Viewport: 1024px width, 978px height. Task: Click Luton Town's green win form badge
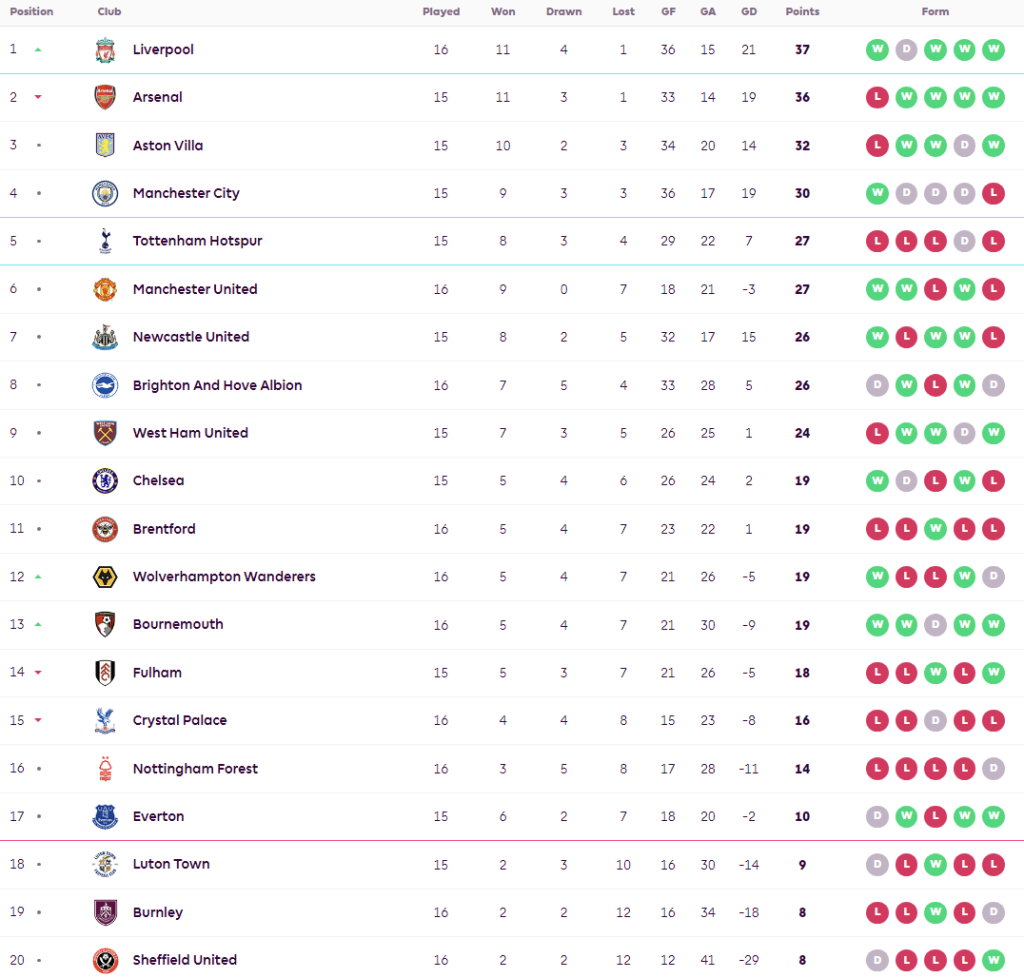tap(935, 865)
